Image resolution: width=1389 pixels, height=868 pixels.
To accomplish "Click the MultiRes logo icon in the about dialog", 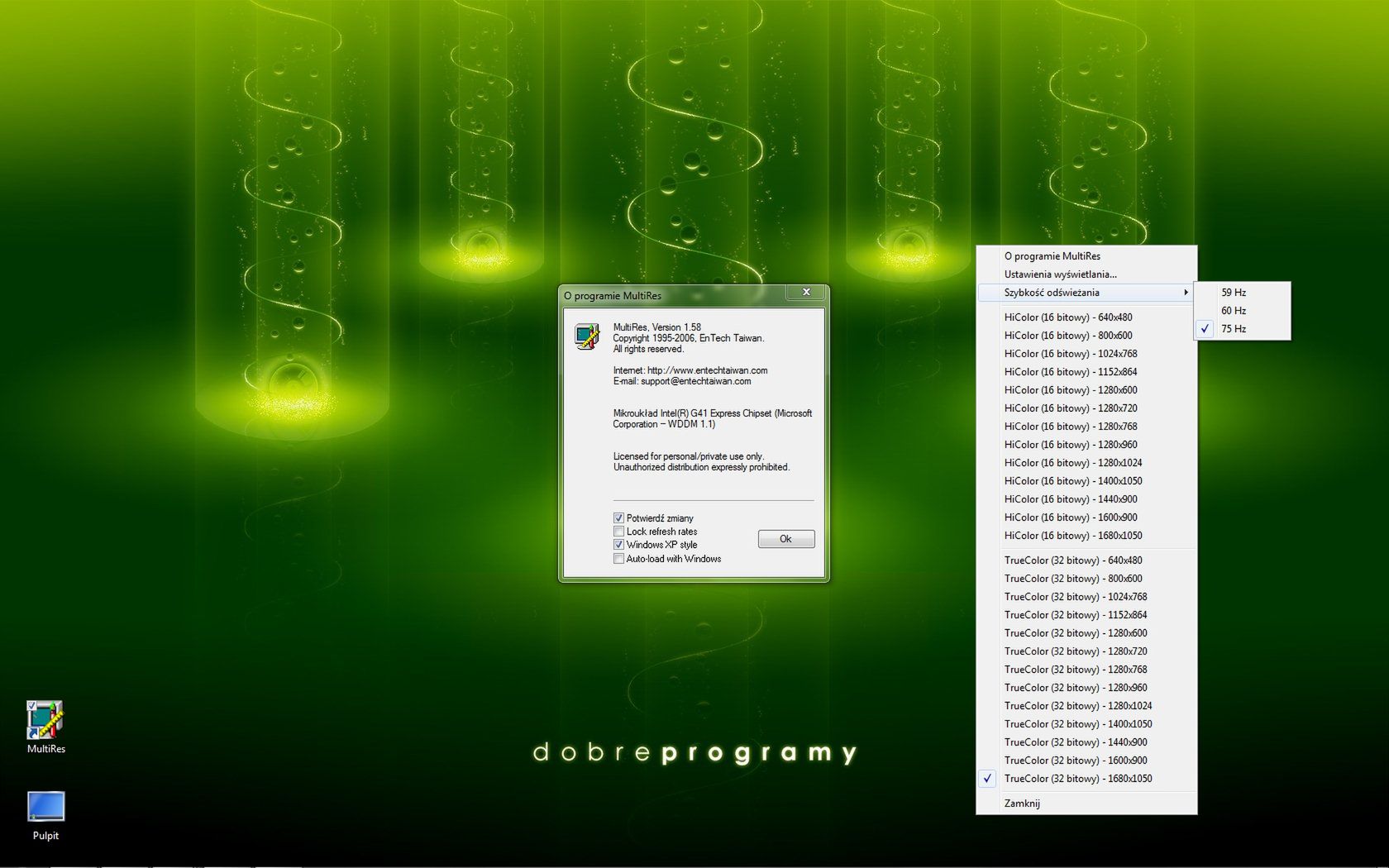I will 587,336.
